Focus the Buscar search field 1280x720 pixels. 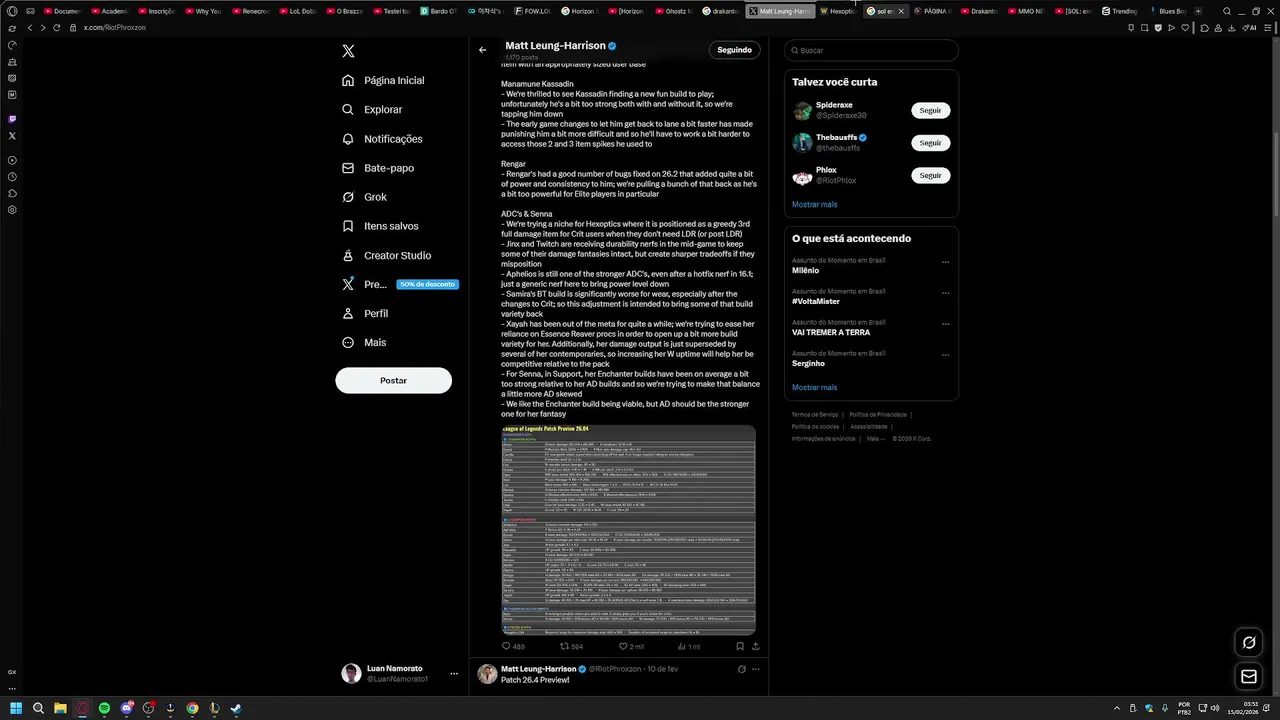(x=871, y=50)
